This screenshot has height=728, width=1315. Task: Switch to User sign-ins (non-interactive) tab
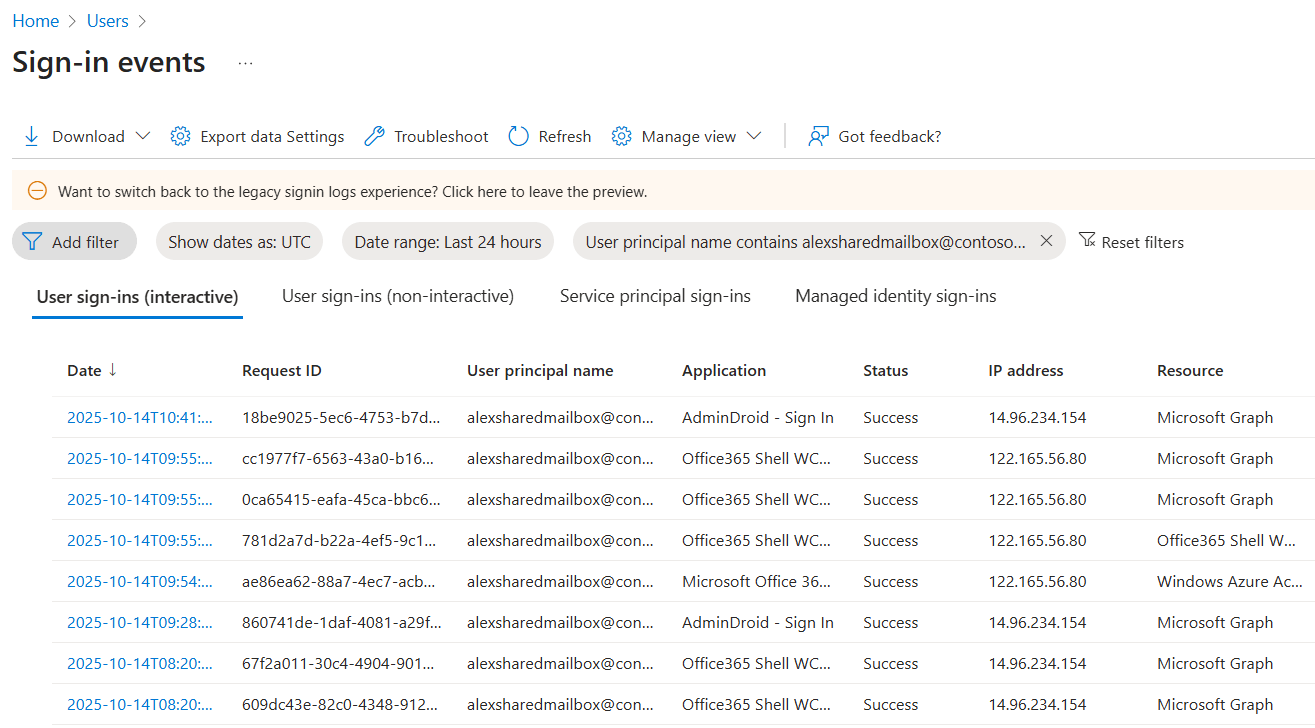[x=398, y=296]
